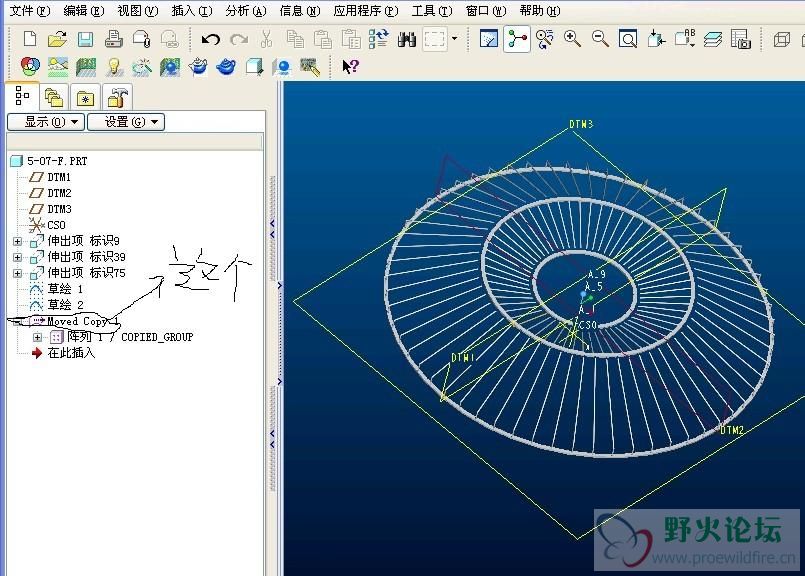Viewport: 805px width, 576px height.
Task: Switch to the Connections hammer tab
Action: tap(117, 97)
